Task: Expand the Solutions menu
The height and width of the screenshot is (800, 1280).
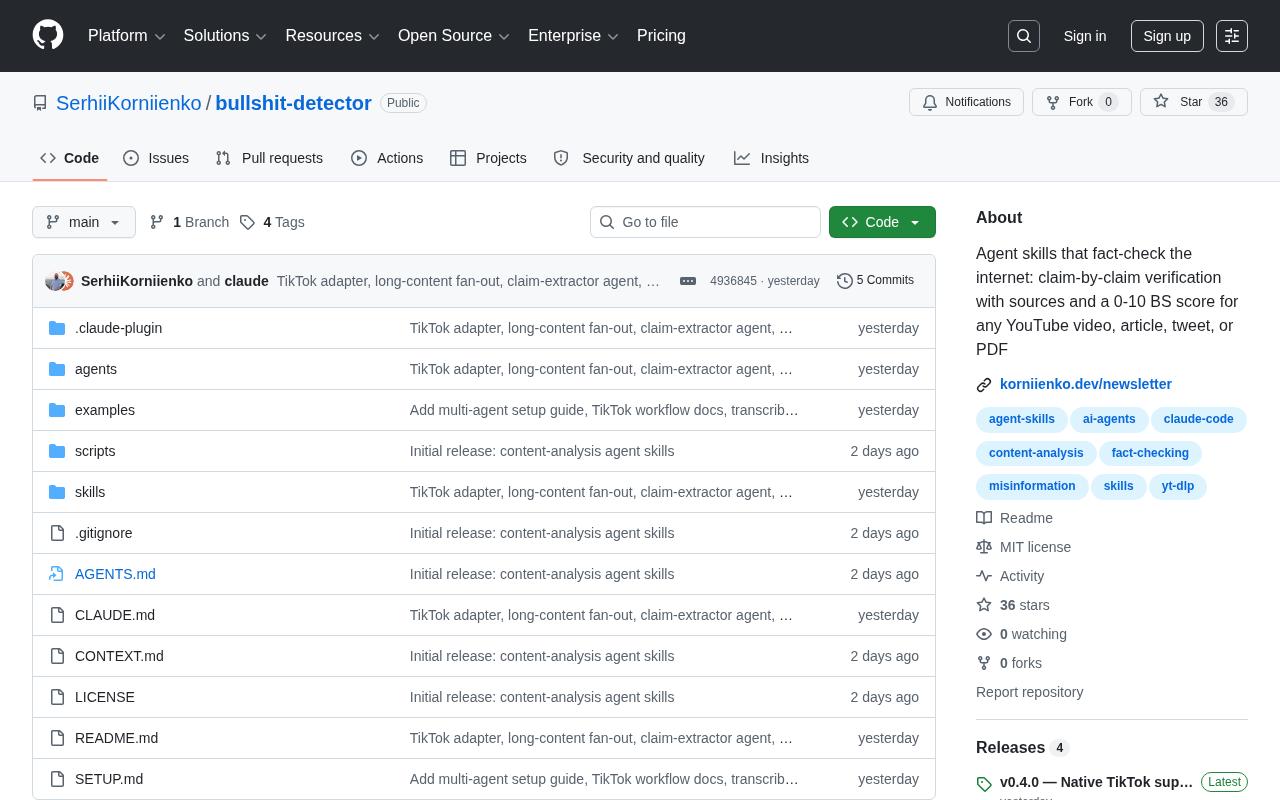Action: pos(225,36)
